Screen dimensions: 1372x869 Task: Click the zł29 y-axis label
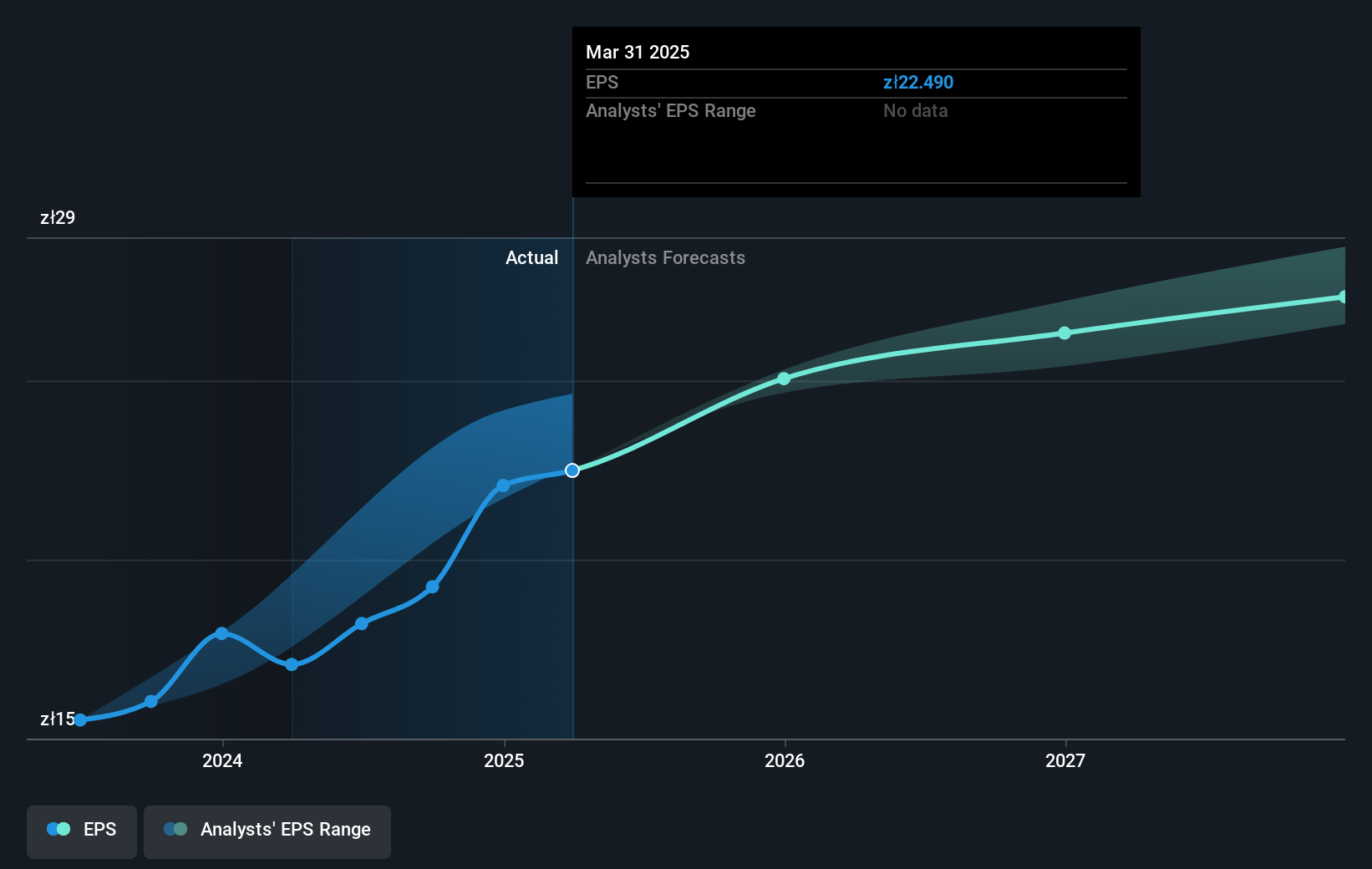coord(58,217)
